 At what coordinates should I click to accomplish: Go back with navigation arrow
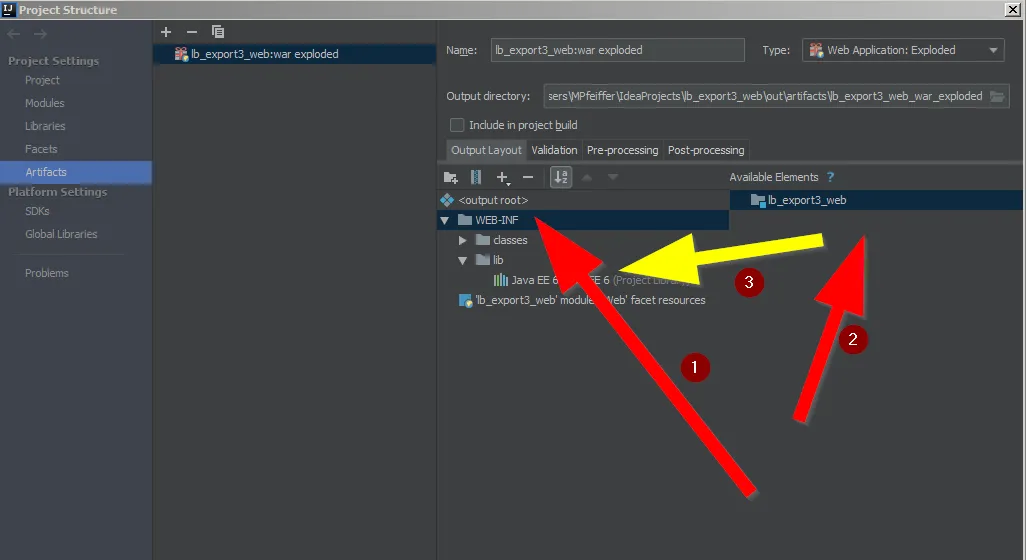point(14,33)
